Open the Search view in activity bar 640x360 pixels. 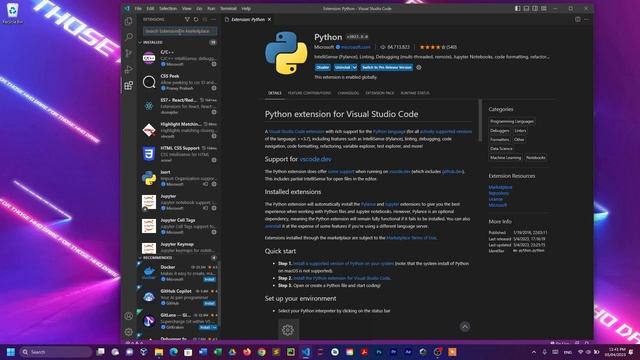(x=129, y=37)
